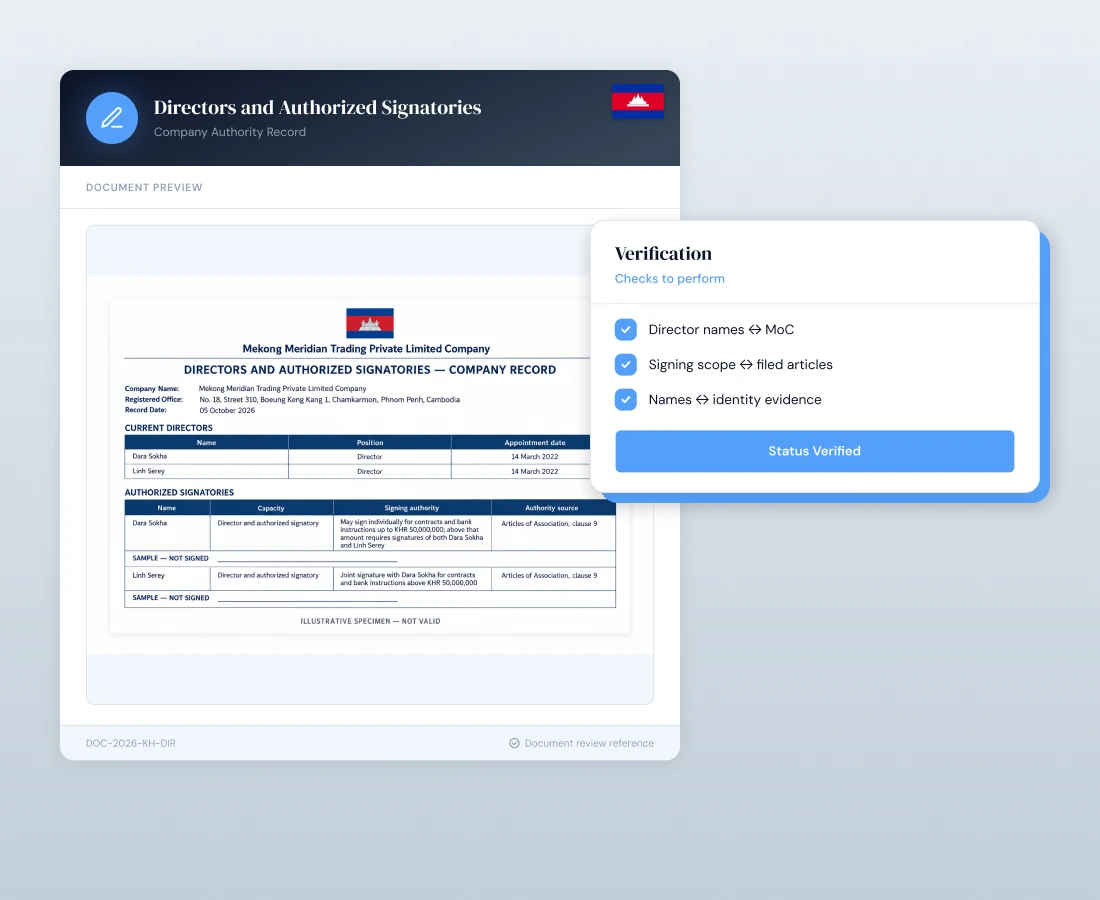Toggle the Director names ↔ MoC checkbox
Viewport: 1100px width, 900px height.
626,330
